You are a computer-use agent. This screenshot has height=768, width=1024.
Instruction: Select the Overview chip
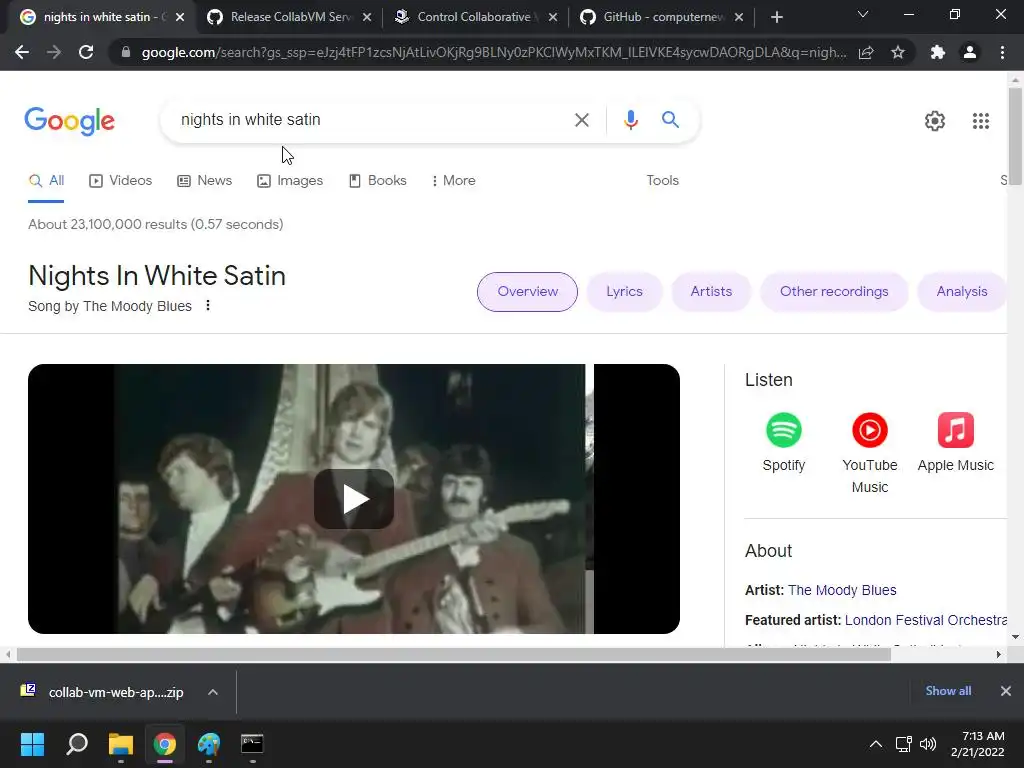(x=527, y=292)
